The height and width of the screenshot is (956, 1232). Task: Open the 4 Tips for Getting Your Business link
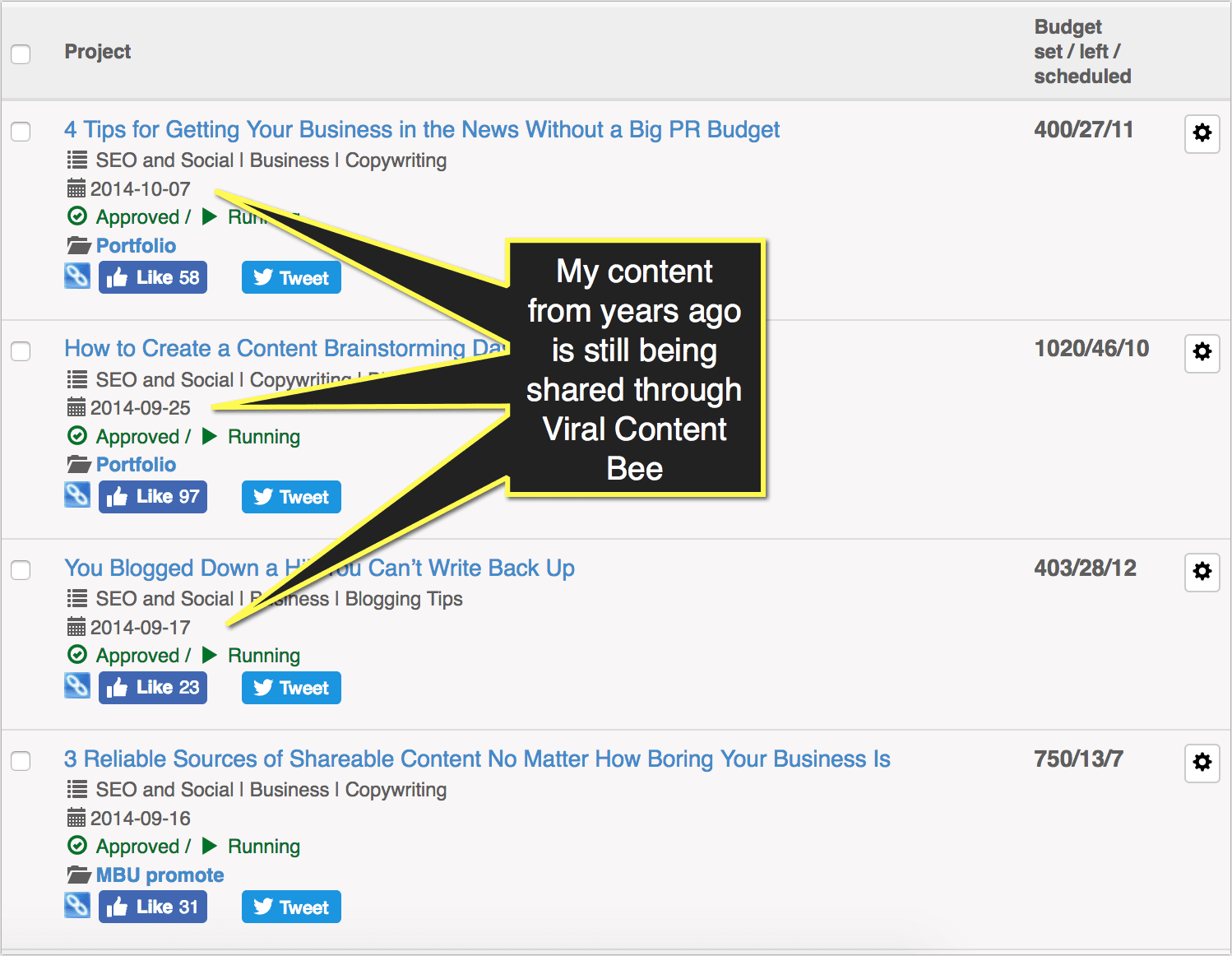tap(421, 130)
